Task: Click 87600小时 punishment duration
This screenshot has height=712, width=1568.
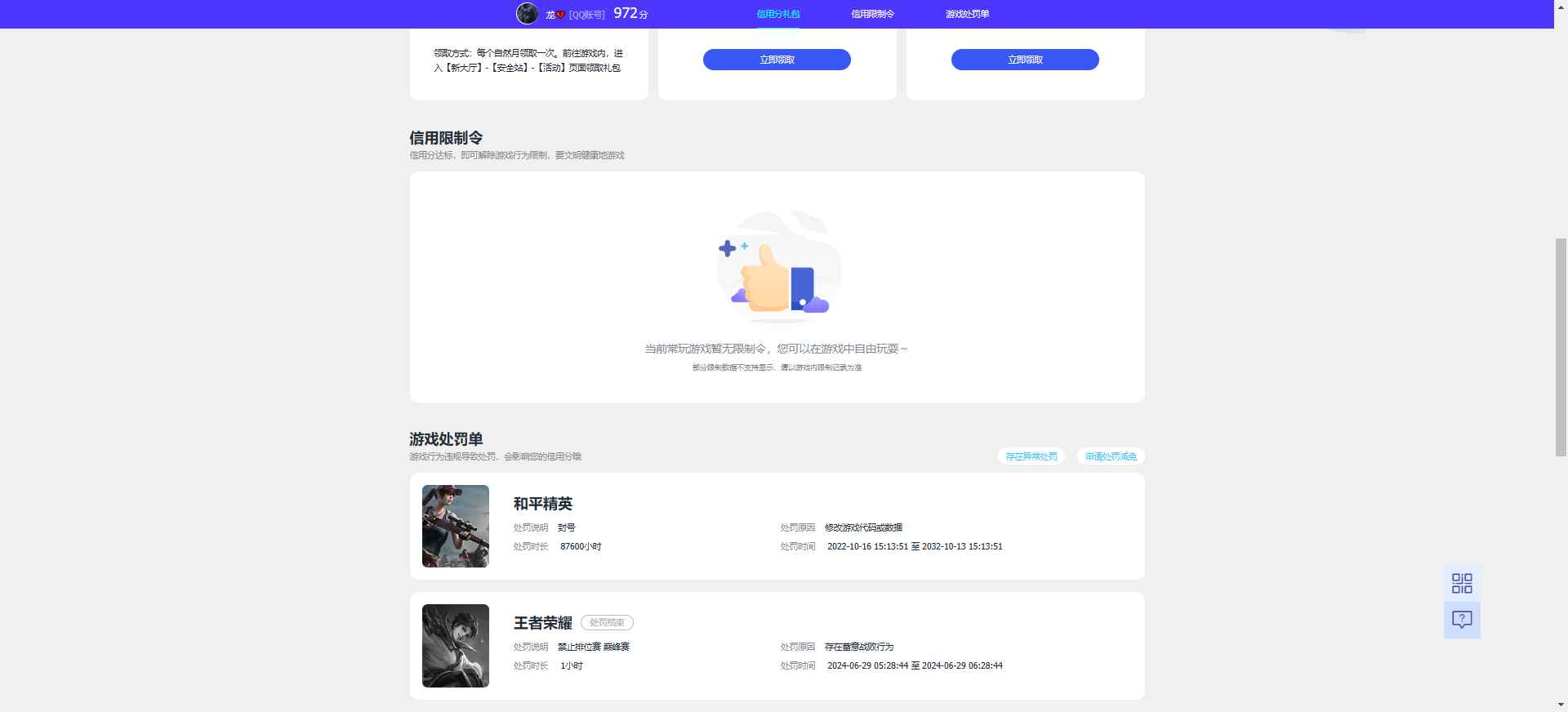Action: [x=581, y=546]
